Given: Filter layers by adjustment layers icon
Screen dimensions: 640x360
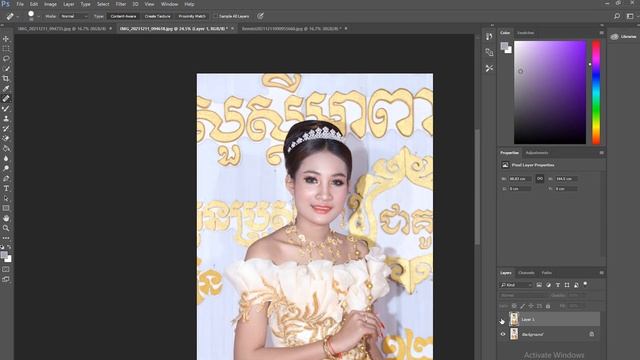Looking at the screenshot, I should [548, 285].
